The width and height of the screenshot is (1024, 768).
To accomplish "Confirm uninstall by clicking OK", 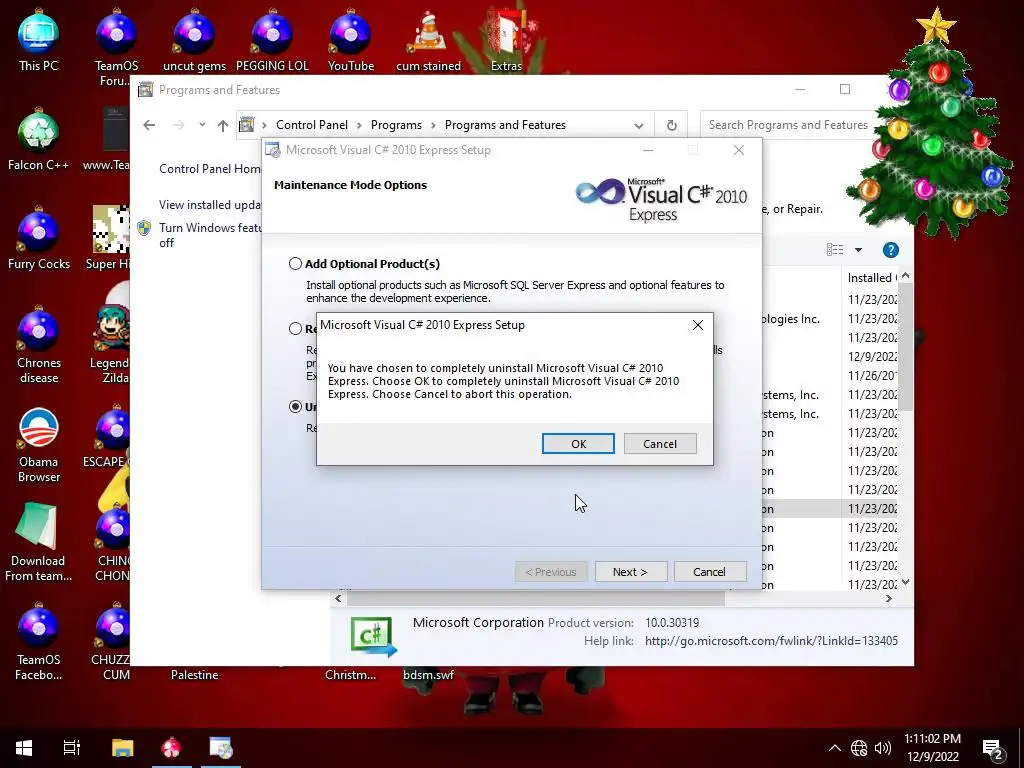I will click(578, 443).
